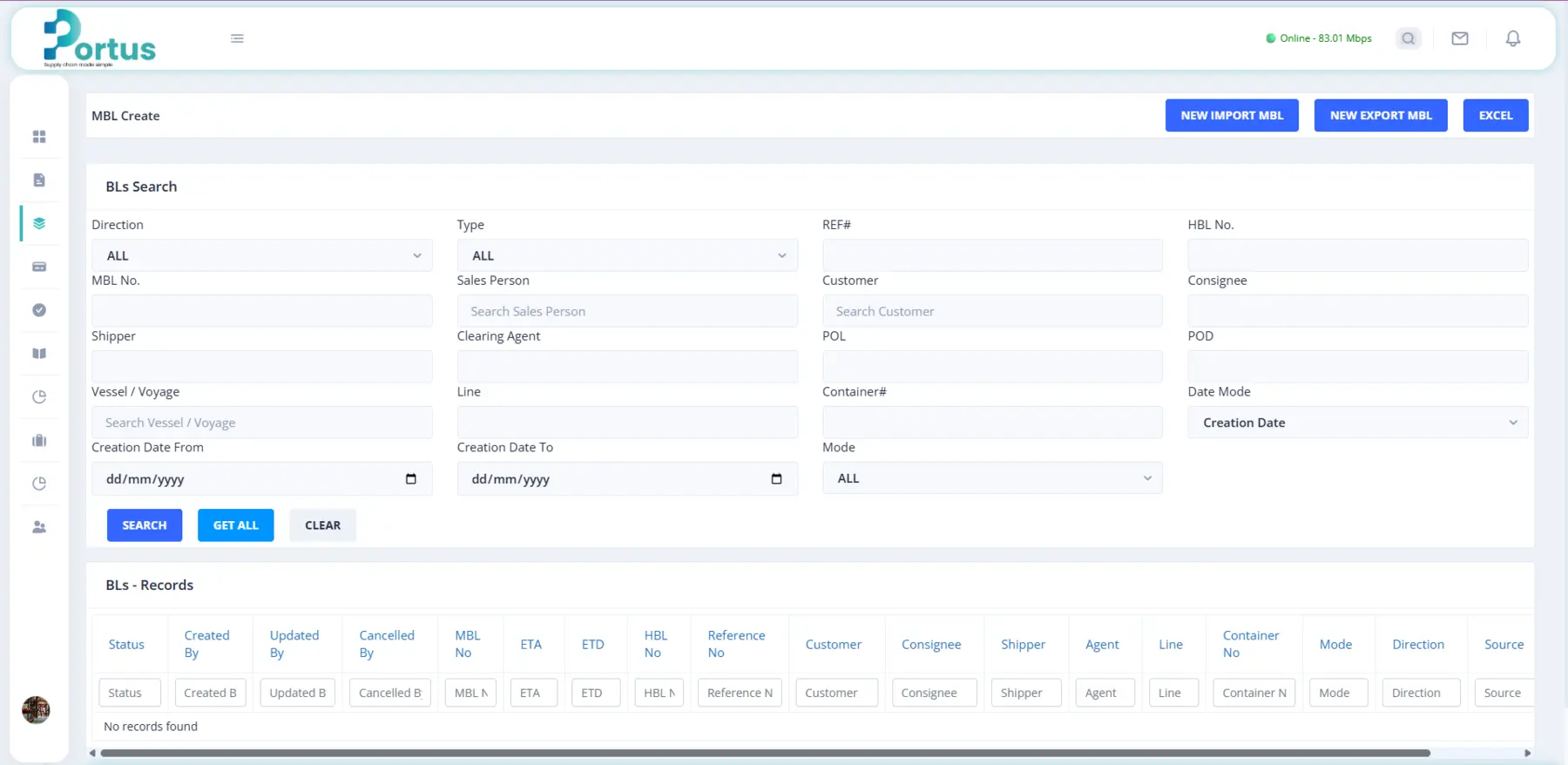Expand the Direction dropdown
1568x765 pixels.
tap(262, 255)
